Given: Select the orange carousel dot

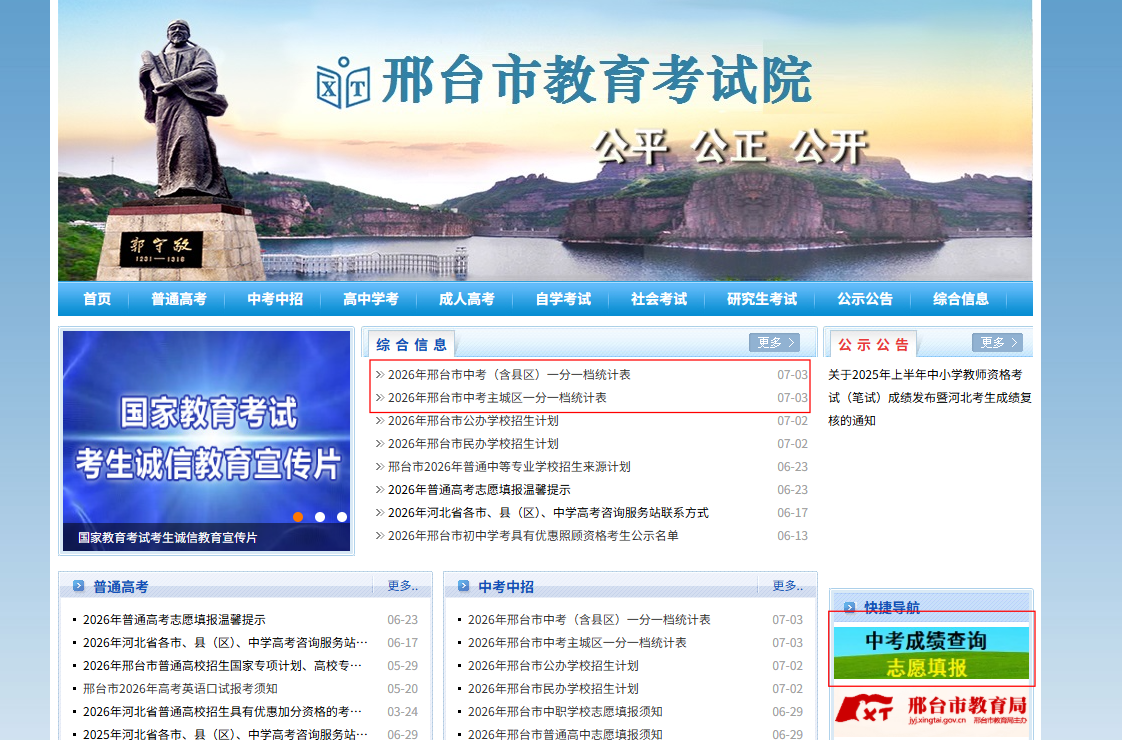Looking at the screenshot, I should point(298,517).
